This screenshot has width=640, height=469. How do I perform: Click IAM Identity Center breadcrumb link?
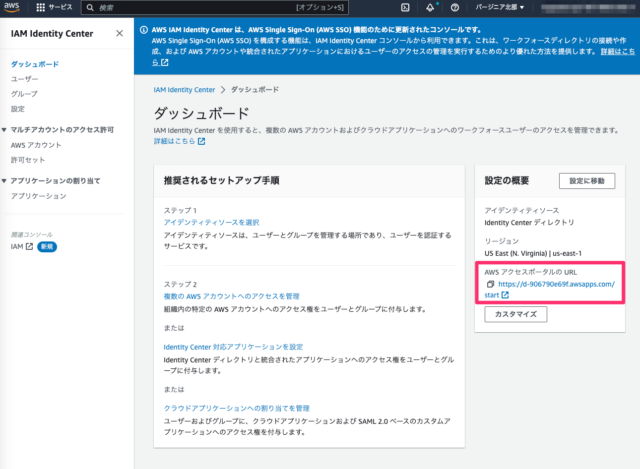[x=184, y=90]
